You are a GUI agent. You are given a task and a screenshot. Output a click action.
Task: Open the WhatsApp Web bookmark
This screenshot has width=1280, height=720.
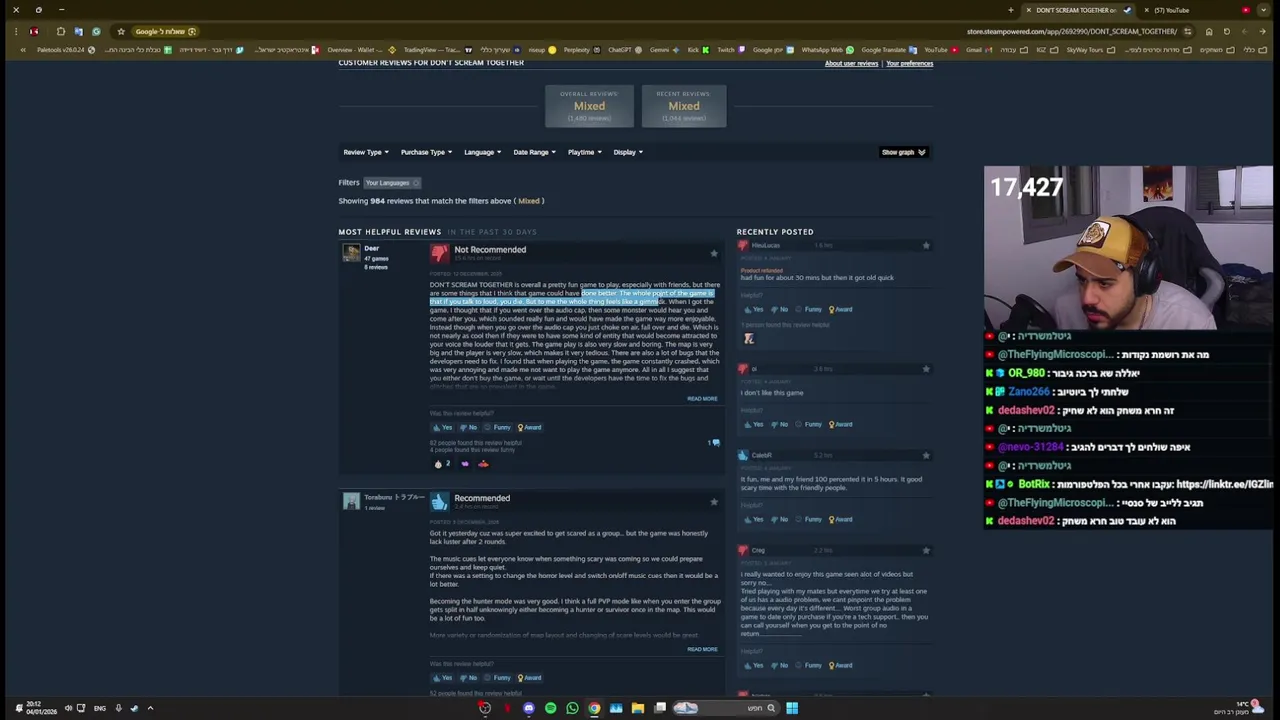pos(826,50)
